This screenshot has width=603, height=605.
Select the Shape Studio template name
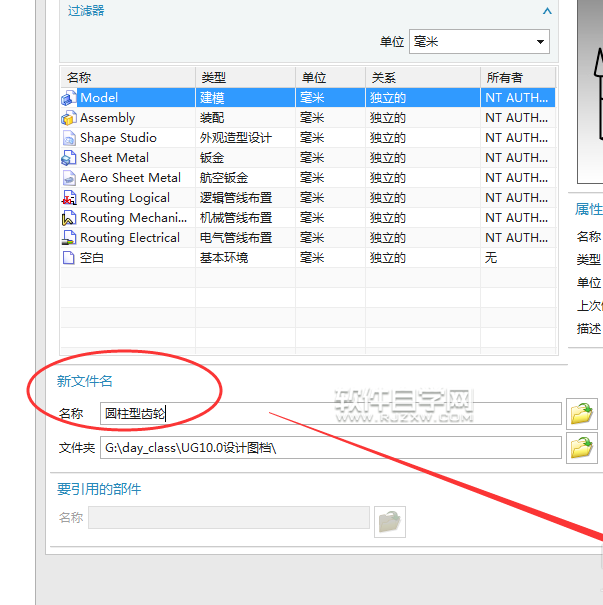[118, 138]
